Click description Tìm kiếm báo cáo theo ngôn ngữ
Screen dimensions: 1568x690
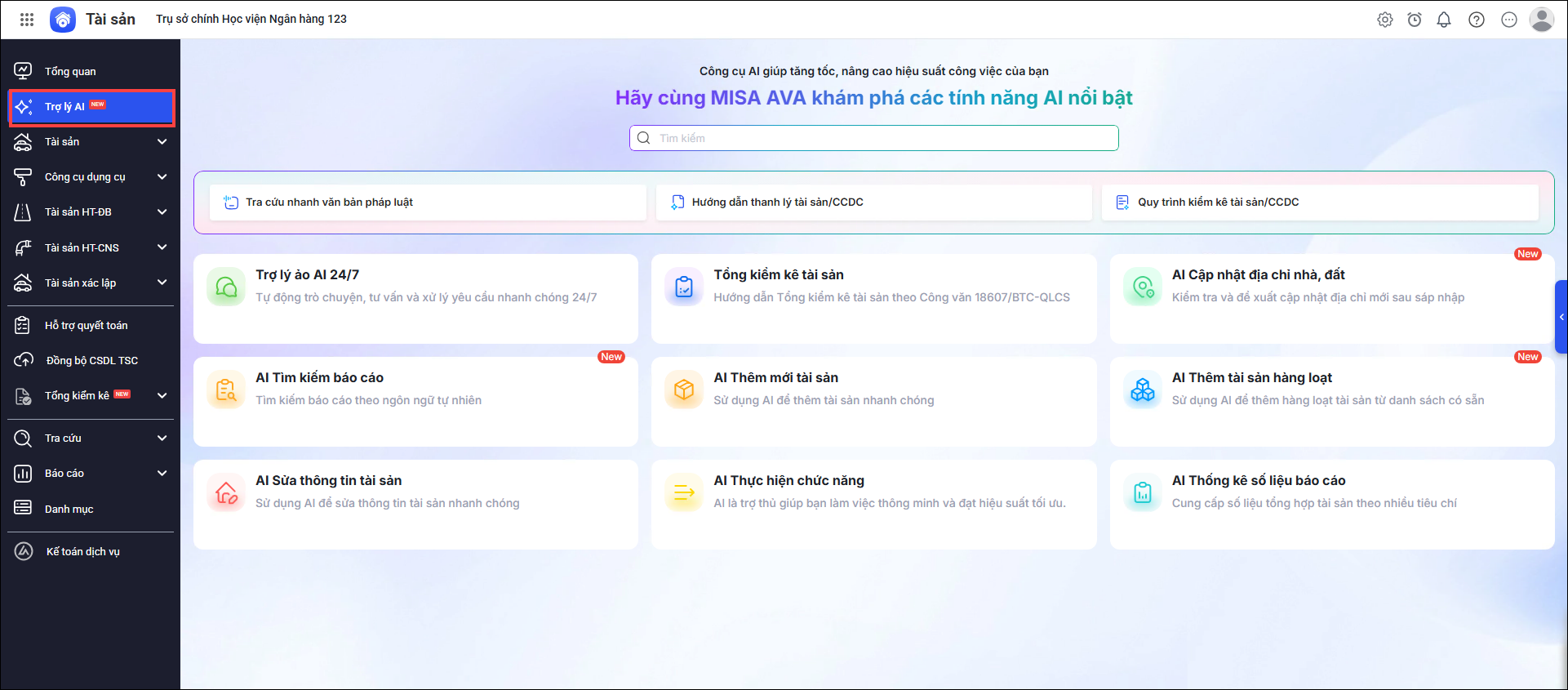pos(368,400)
